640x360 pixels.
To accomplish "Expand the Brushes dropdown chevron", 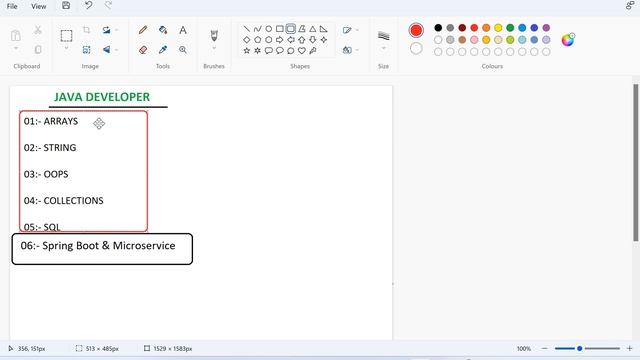I will [x=214, y=49].
